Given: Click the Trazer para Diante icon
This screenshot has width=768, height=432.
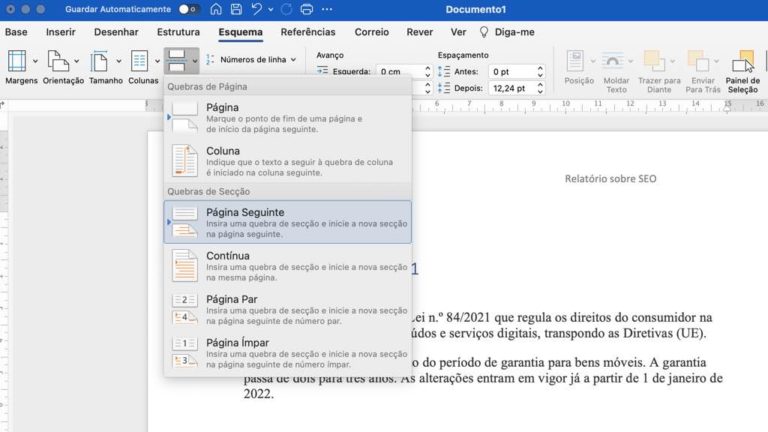Looking at the screenshot, I should point(654,62).
